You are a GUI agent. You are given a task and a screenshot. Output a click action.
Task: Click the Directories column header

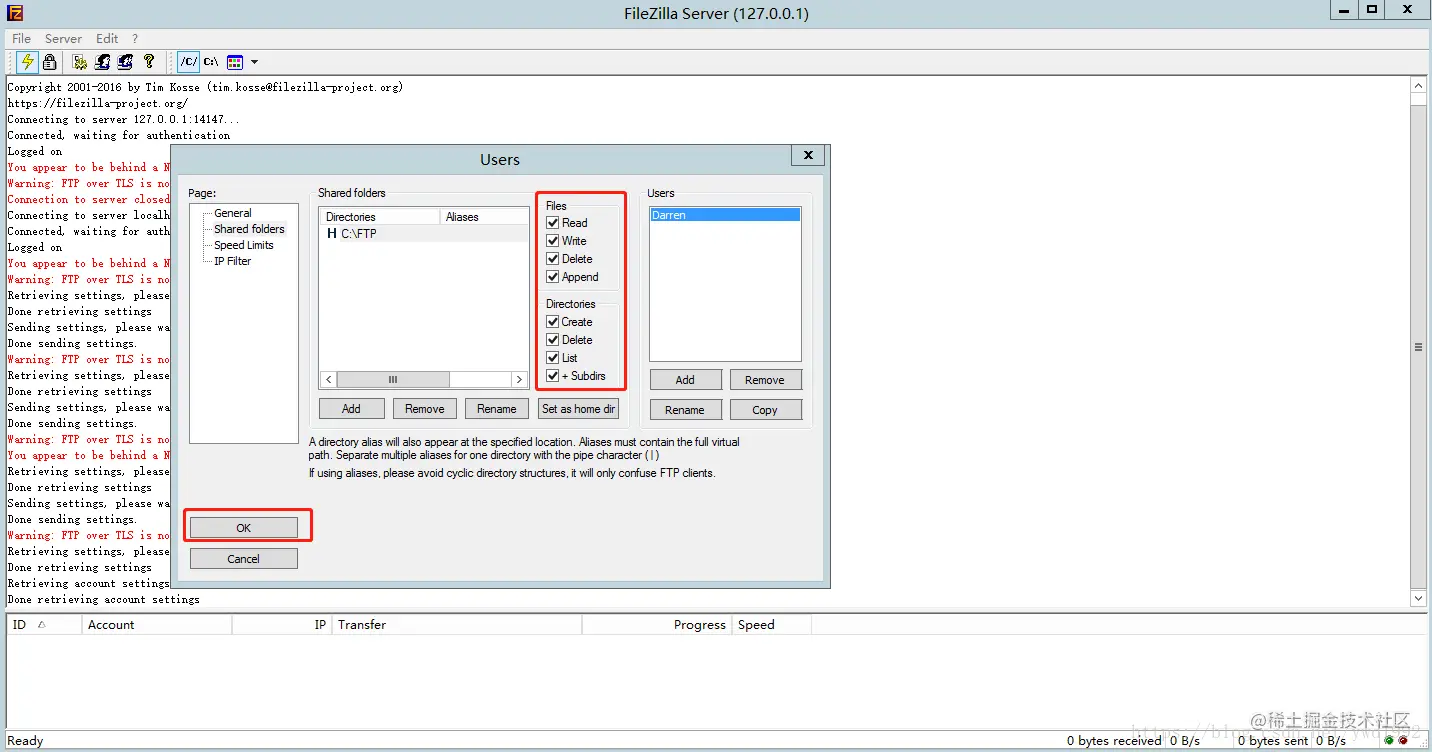click(380, 217)
